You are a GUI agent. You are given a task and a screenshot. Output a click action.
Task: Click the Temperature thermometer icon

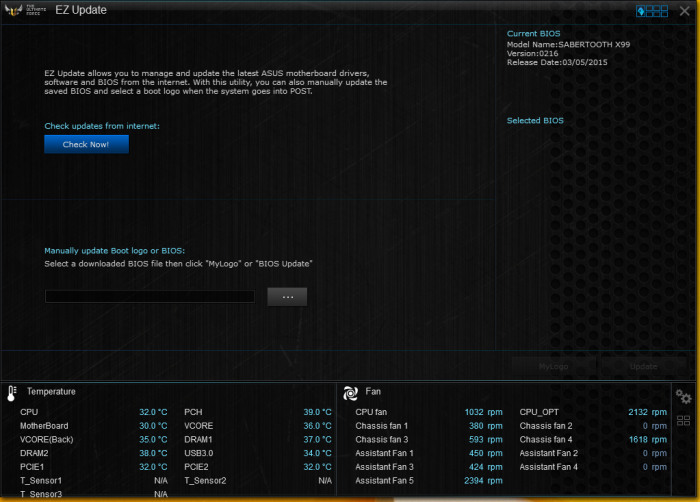pyautogui.click(x=12, y=393)
